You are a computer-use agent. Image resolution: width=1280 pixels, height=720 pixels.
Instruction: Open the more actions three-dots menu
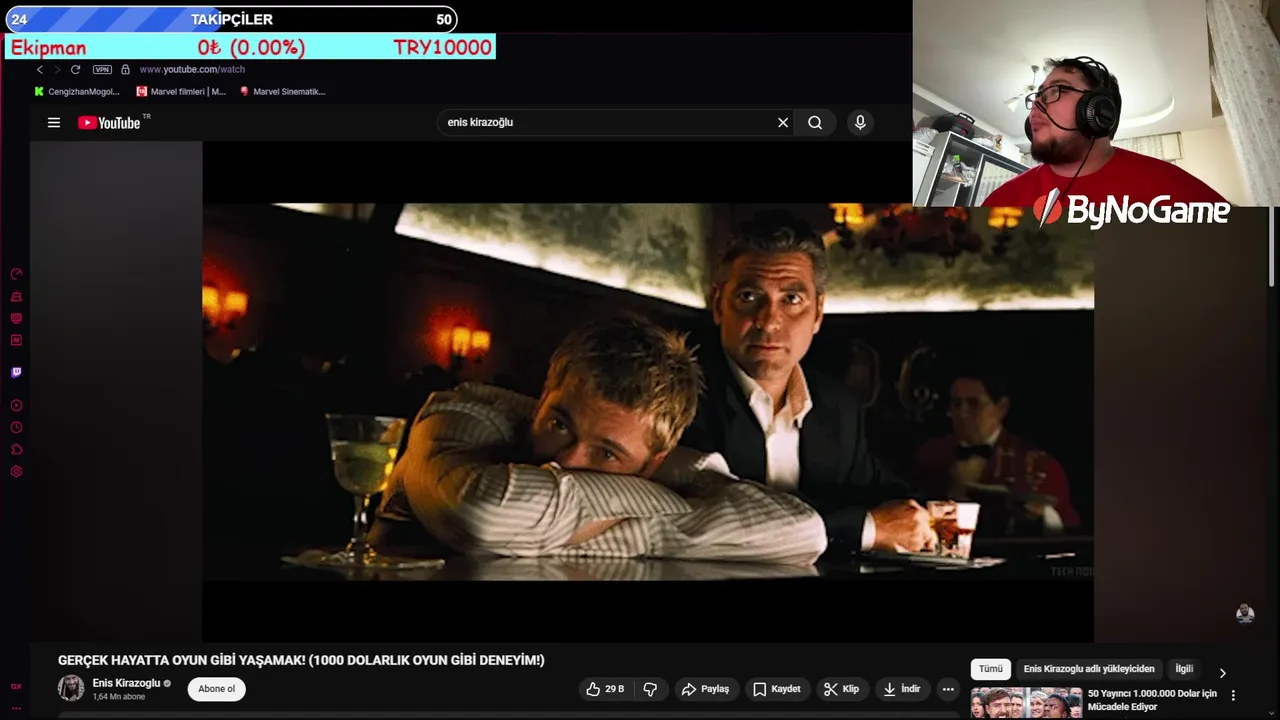tap(948, 689)
